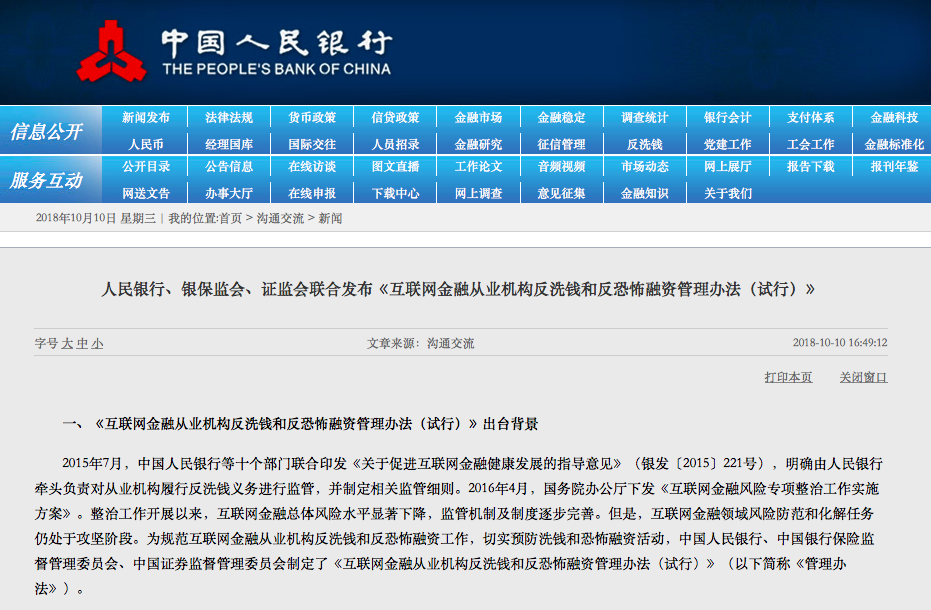Image resolution: width=931 pixels, height=610 pixels.
Task: Open 市场动态 section
Action: click(645, 167)
